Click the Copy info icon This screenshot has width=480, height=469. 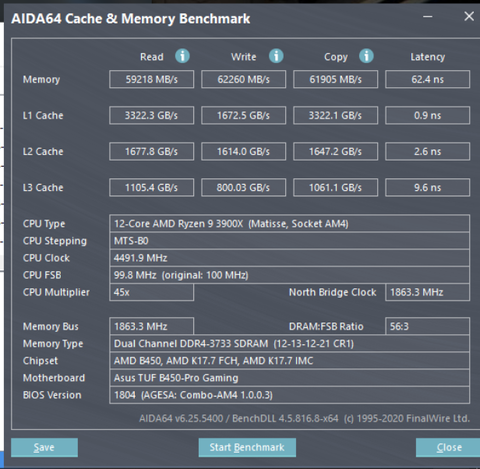(x=366, y=56)
